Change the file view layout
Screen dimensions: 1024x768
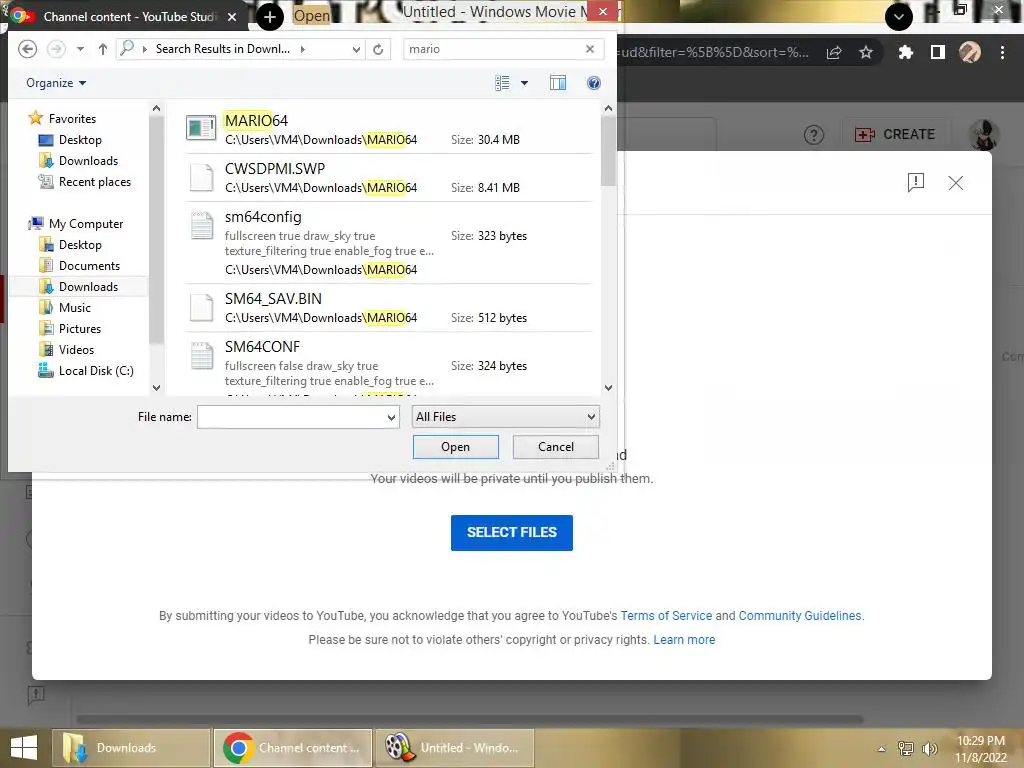pos(502,83)
